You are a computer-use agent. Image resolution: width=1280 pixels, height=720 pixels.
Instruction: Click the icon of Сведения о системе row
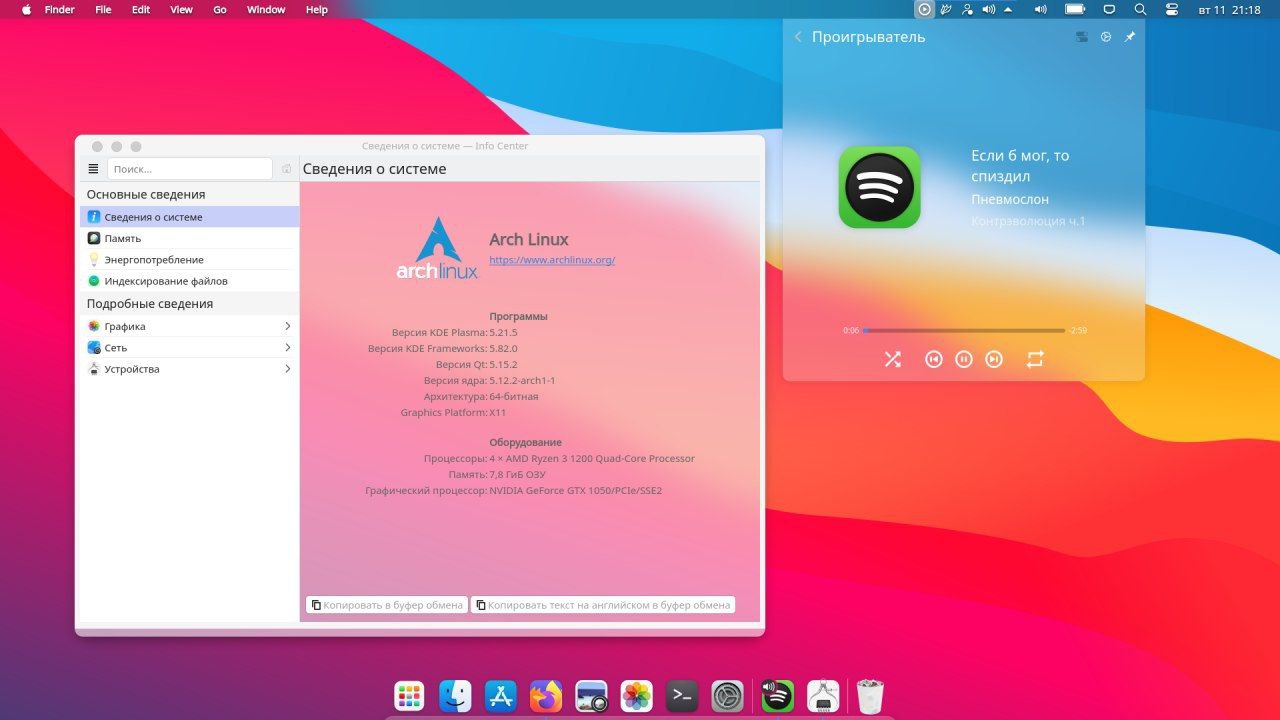[x=94, y=217]
